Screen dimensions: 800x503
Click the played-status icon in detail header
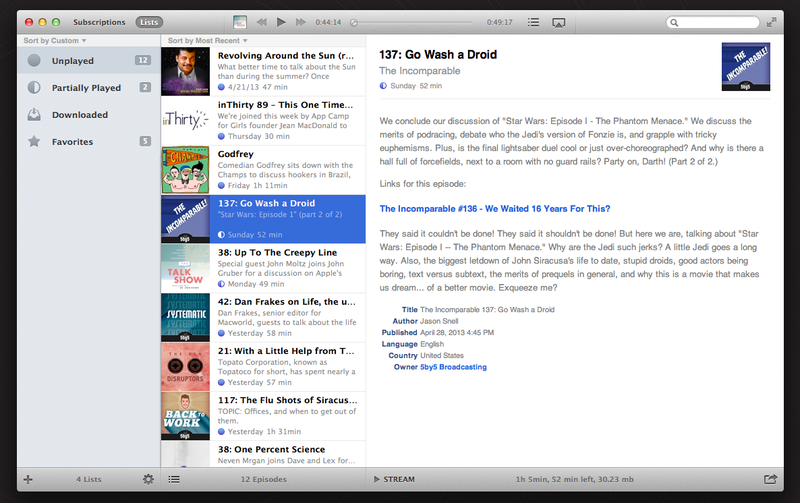[383, 86]
